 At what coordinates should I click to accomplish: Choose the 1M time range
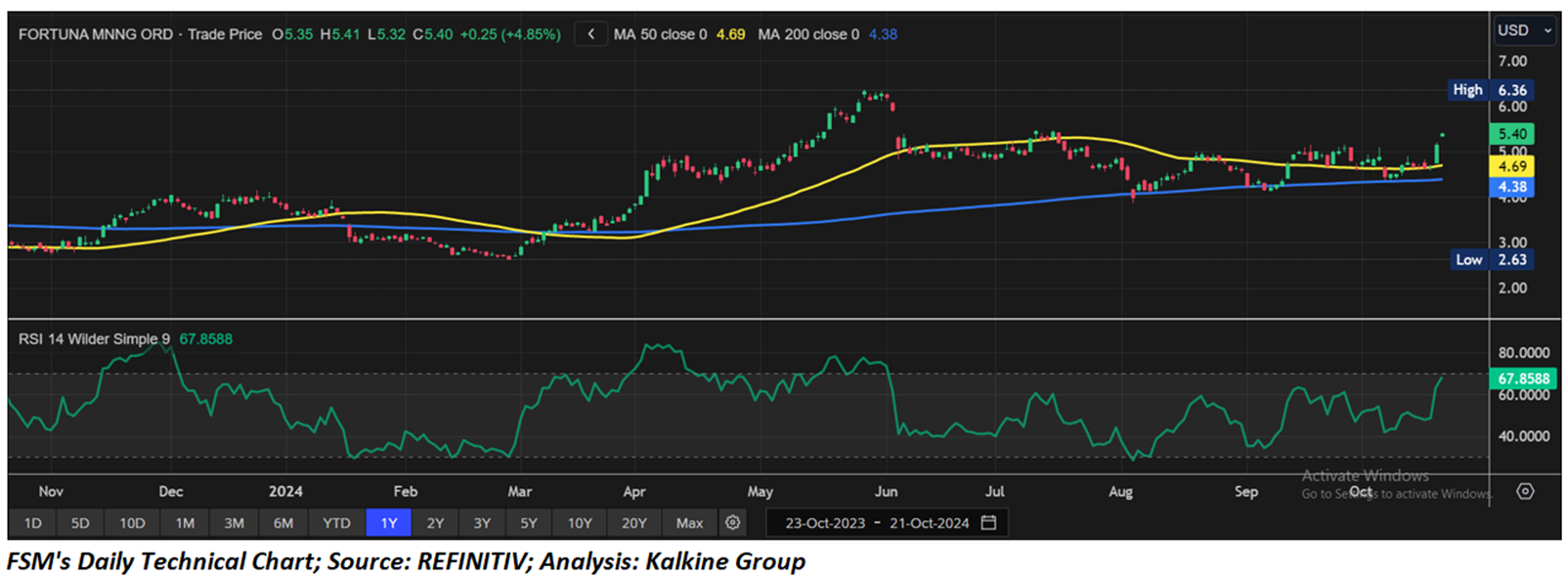(x=185, y=523)
